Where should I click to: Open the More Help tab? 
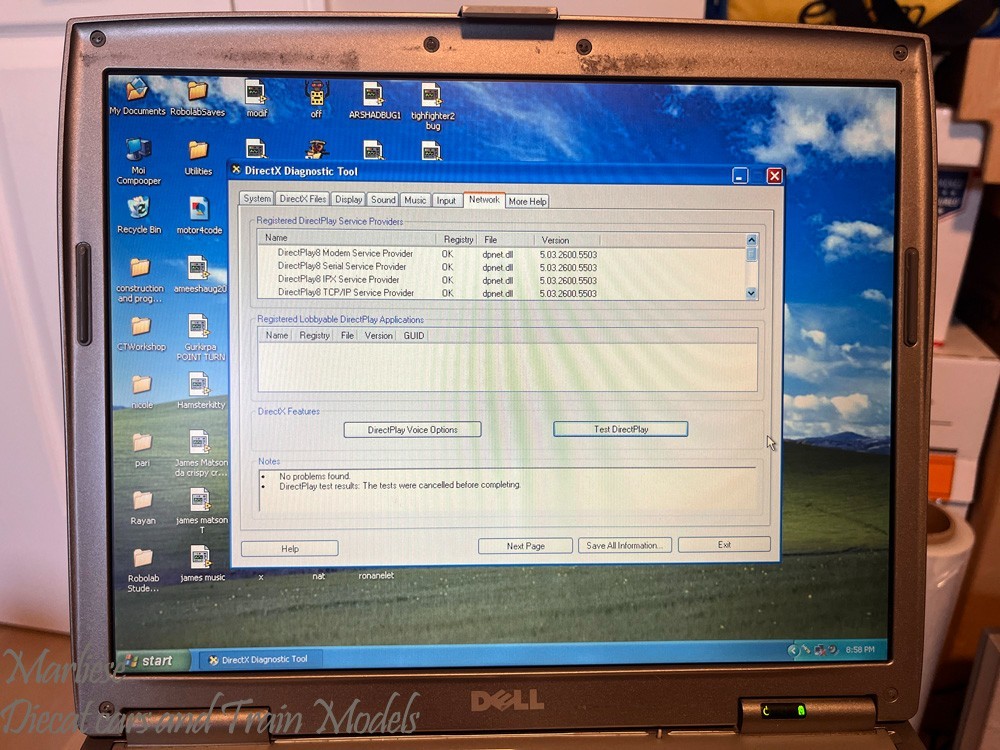[x=527, y=202]
